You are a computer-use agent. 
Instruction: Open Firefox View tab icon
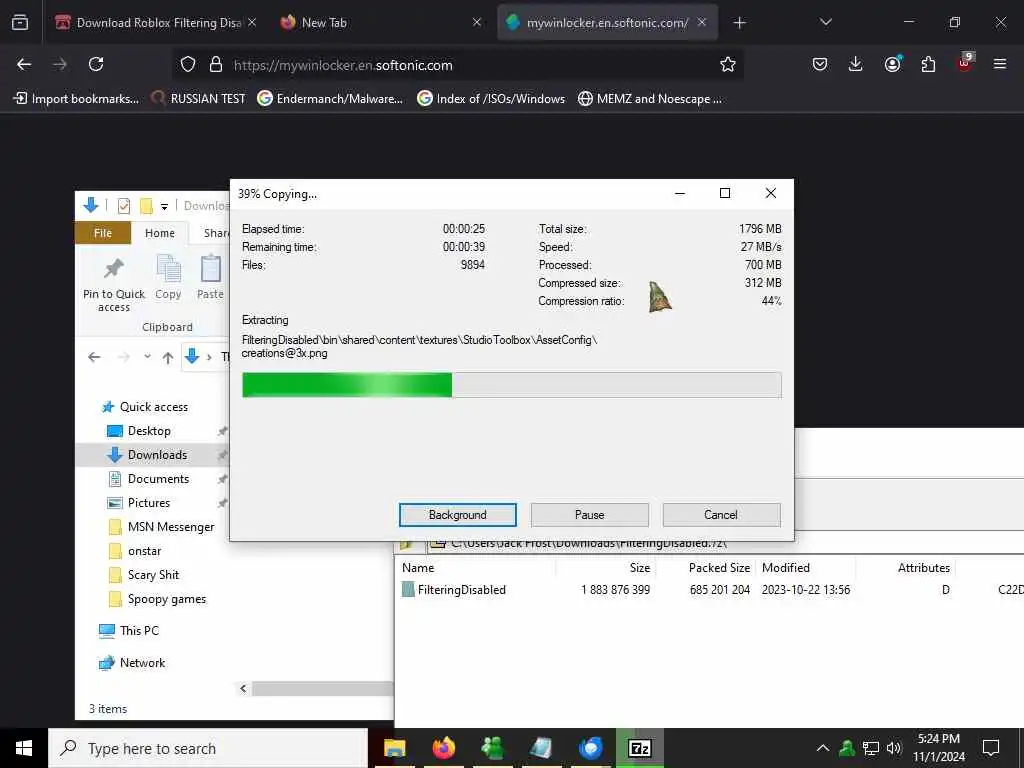(20, 22)
